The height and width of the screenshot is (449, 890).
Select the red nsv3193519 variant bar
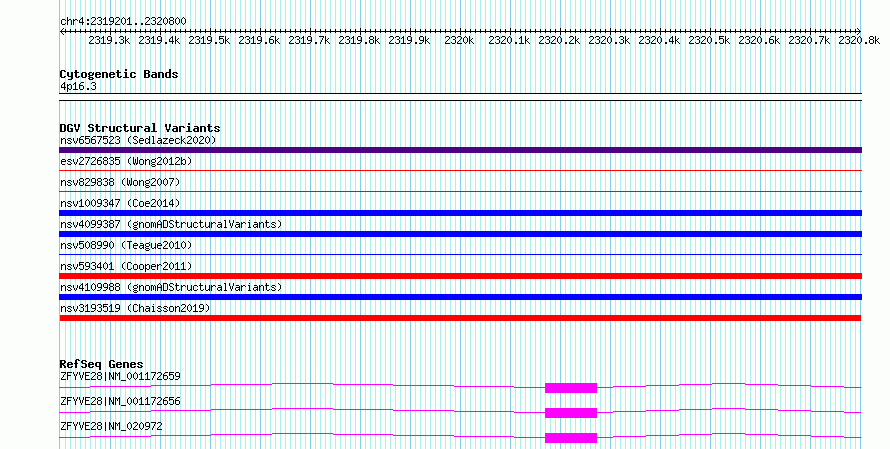pos(460,318)
